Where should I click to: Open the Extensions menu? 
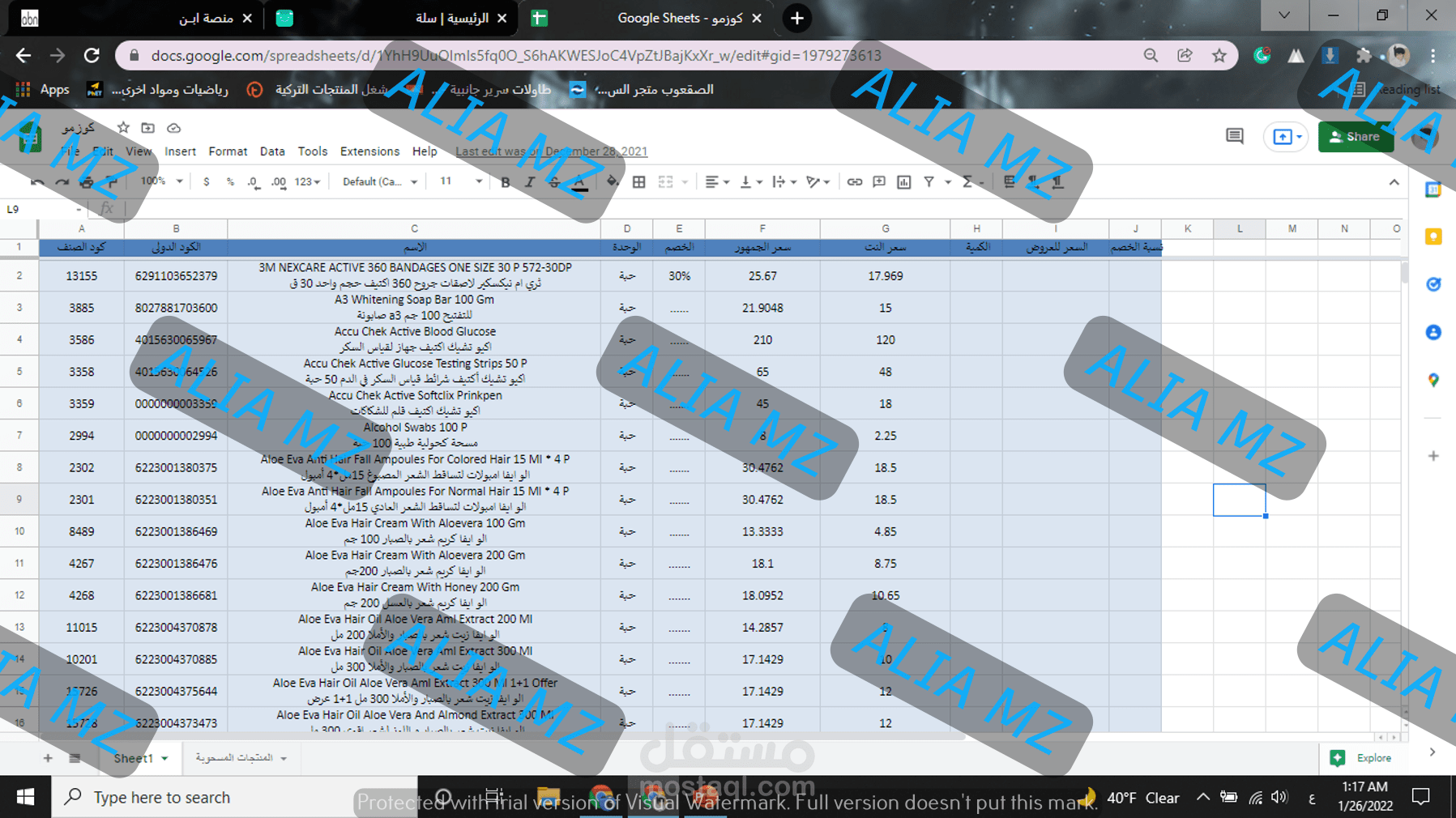point(369,151)
